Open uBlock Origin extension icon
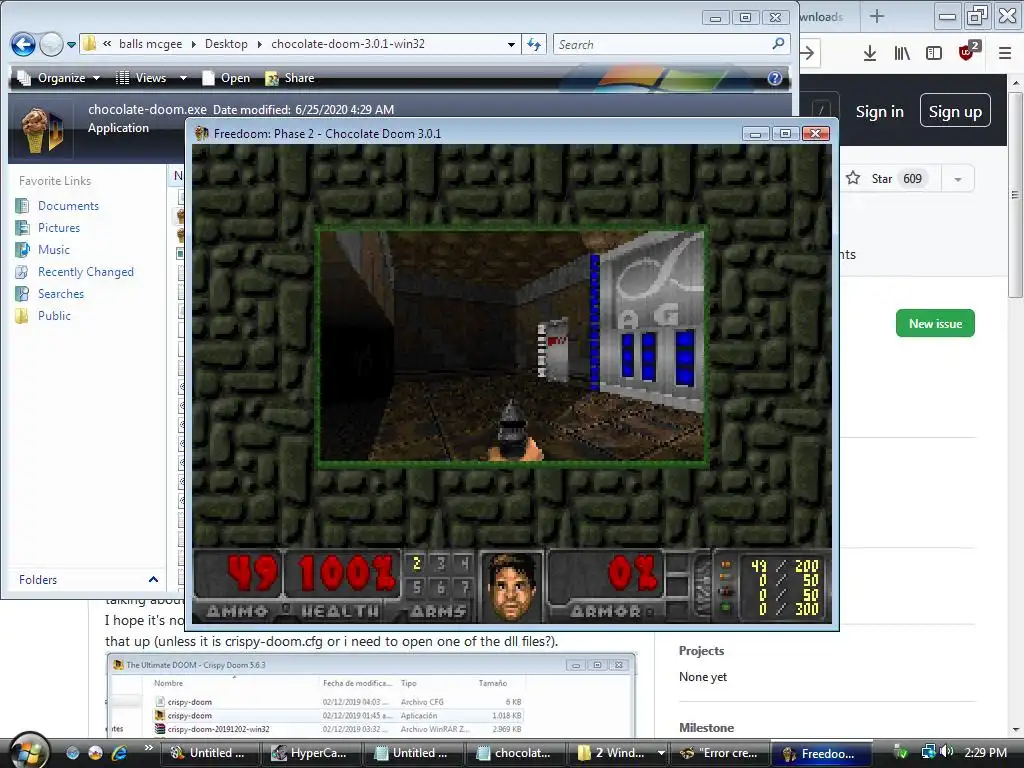 pos(967,52)
